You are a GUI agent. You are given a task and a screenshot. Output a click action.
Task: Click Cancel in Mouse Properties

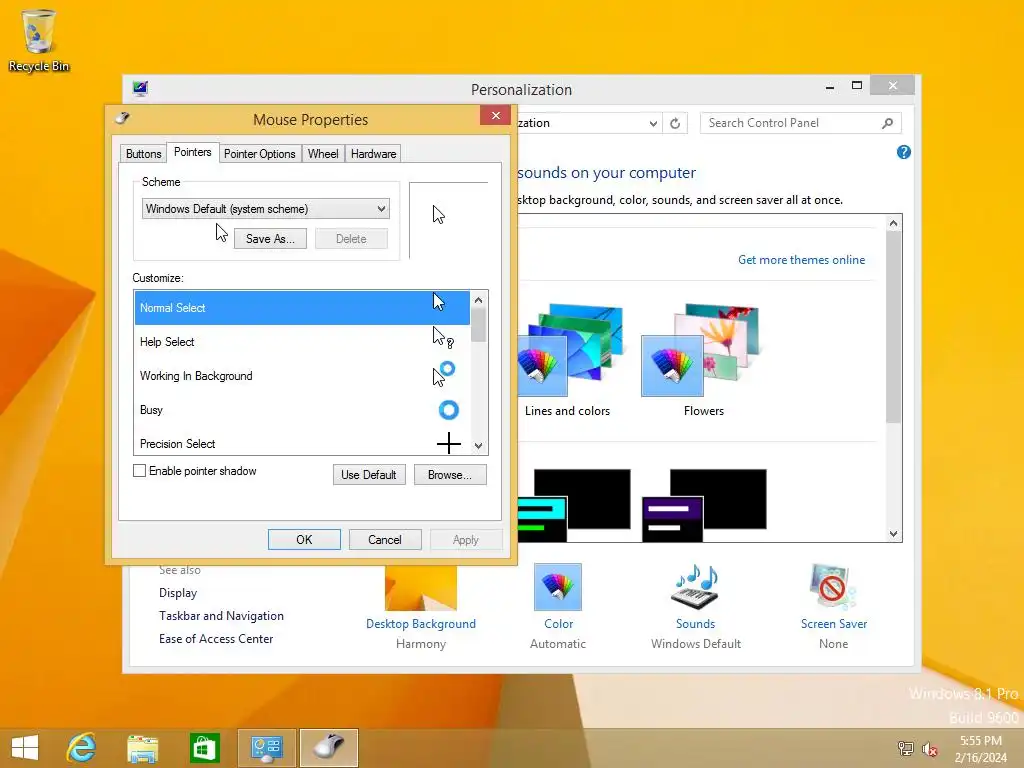click(384, 539)
